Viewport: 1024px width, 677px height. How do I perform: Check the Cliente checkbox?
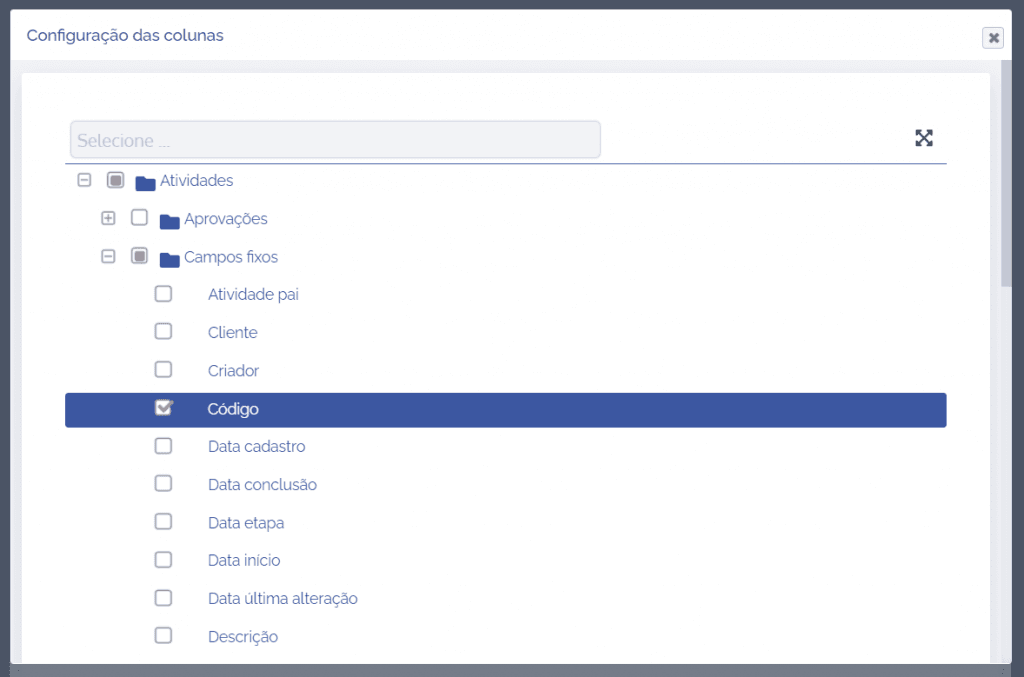pyautogui.click(x=163, y=332)
